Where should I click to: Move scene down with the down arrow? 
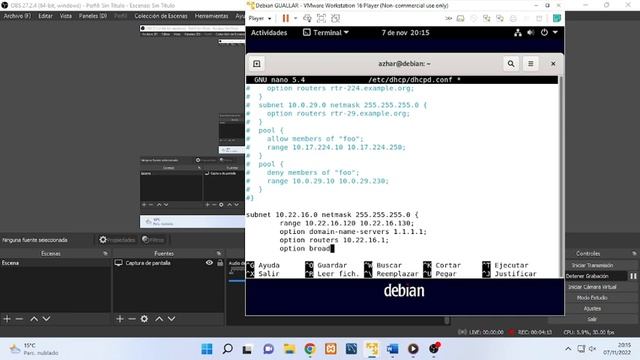(x=47, y=319)
